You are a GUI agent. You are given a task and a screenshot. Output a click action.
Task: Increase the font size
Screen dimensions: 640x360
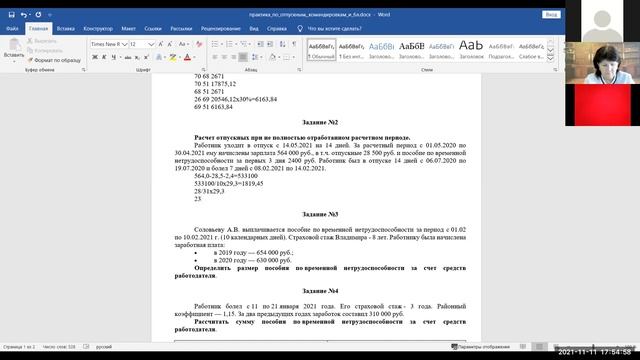pyautogui.click(x=161, y=44)
